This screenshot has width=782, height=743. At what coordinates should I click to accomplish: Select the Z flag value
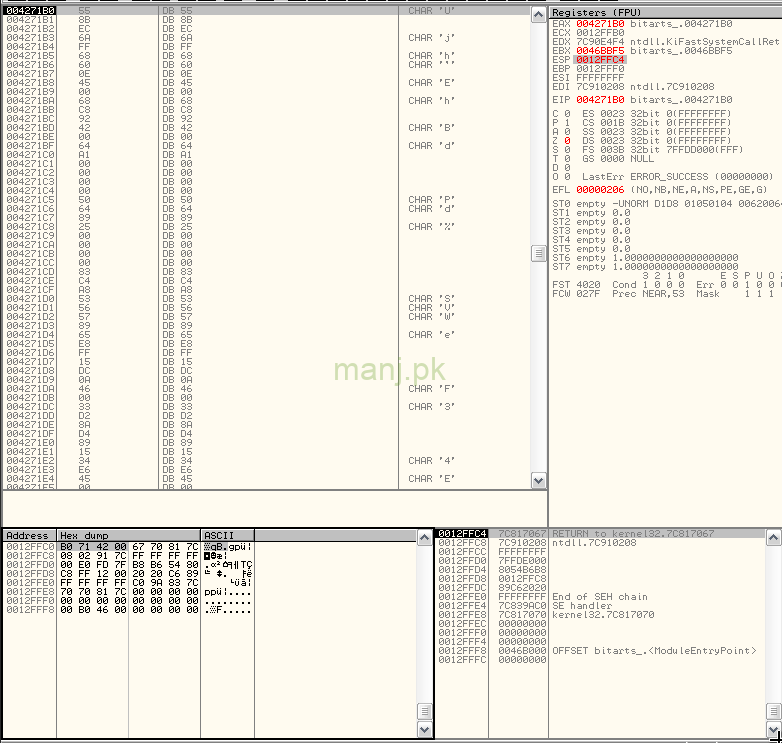[567, 140]
